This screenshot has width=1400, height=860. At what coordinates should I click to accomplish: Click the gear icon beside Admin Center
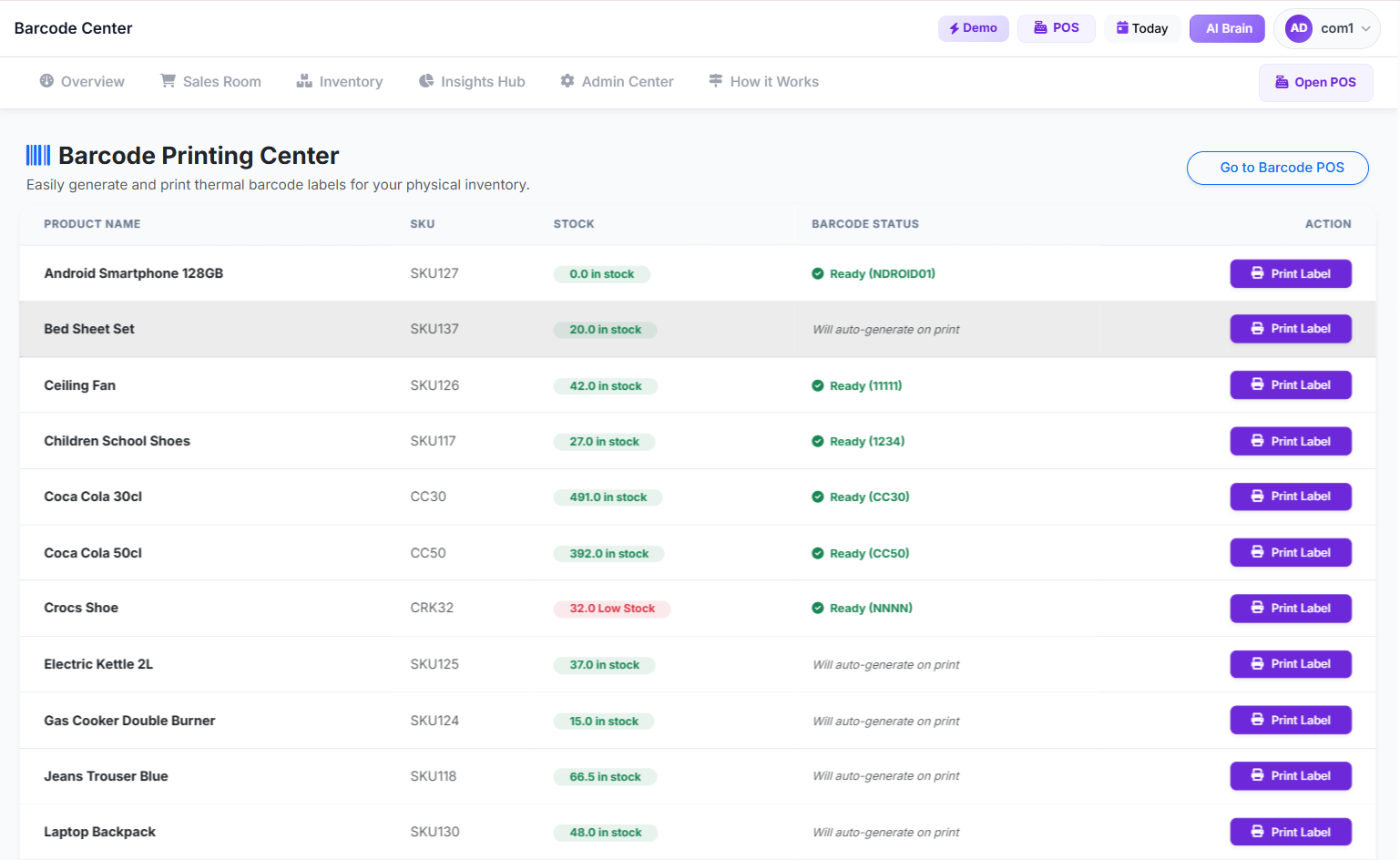(x=567, y=81)
